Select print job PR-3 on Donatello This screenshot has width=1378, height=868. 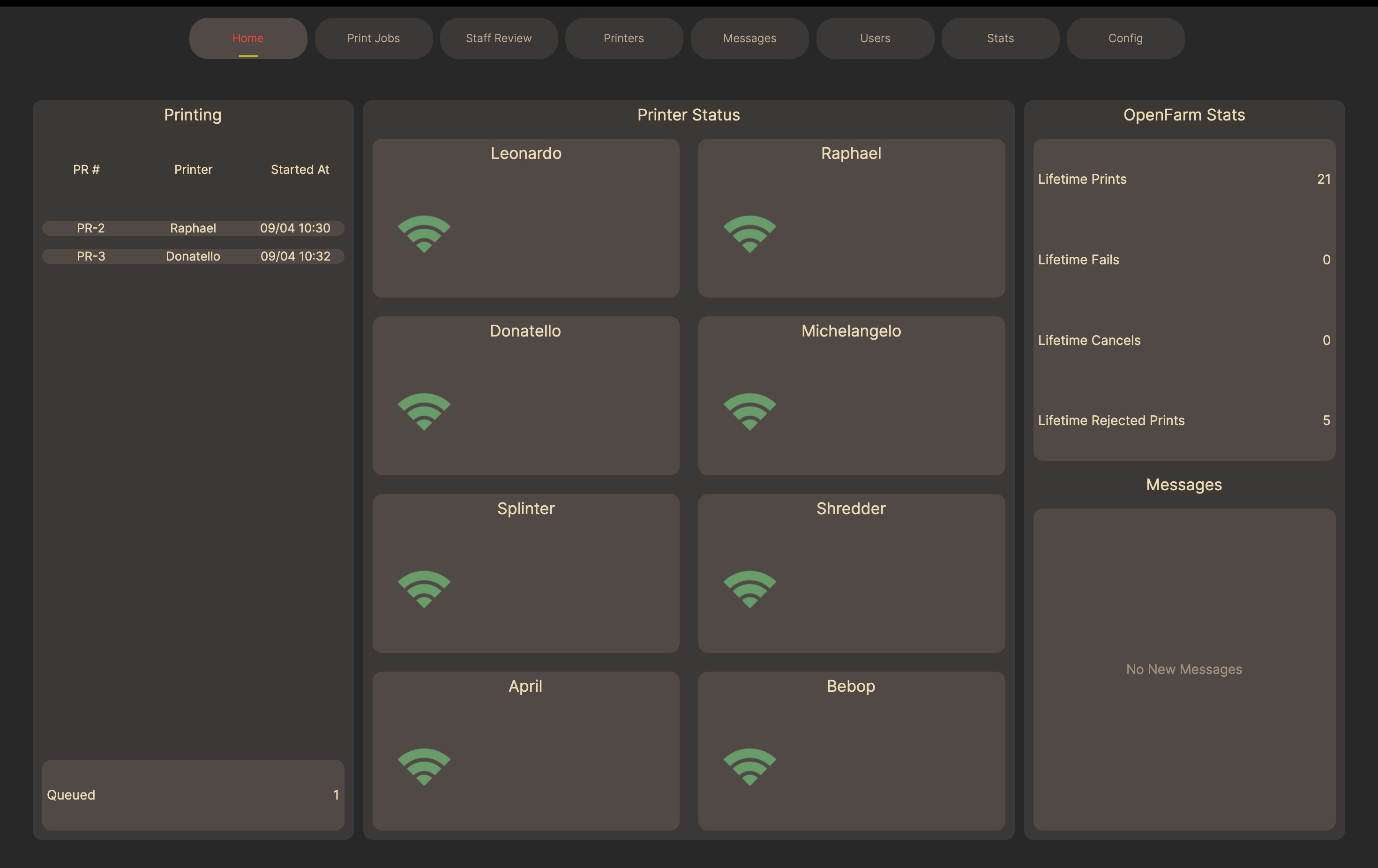pos(193,256)
